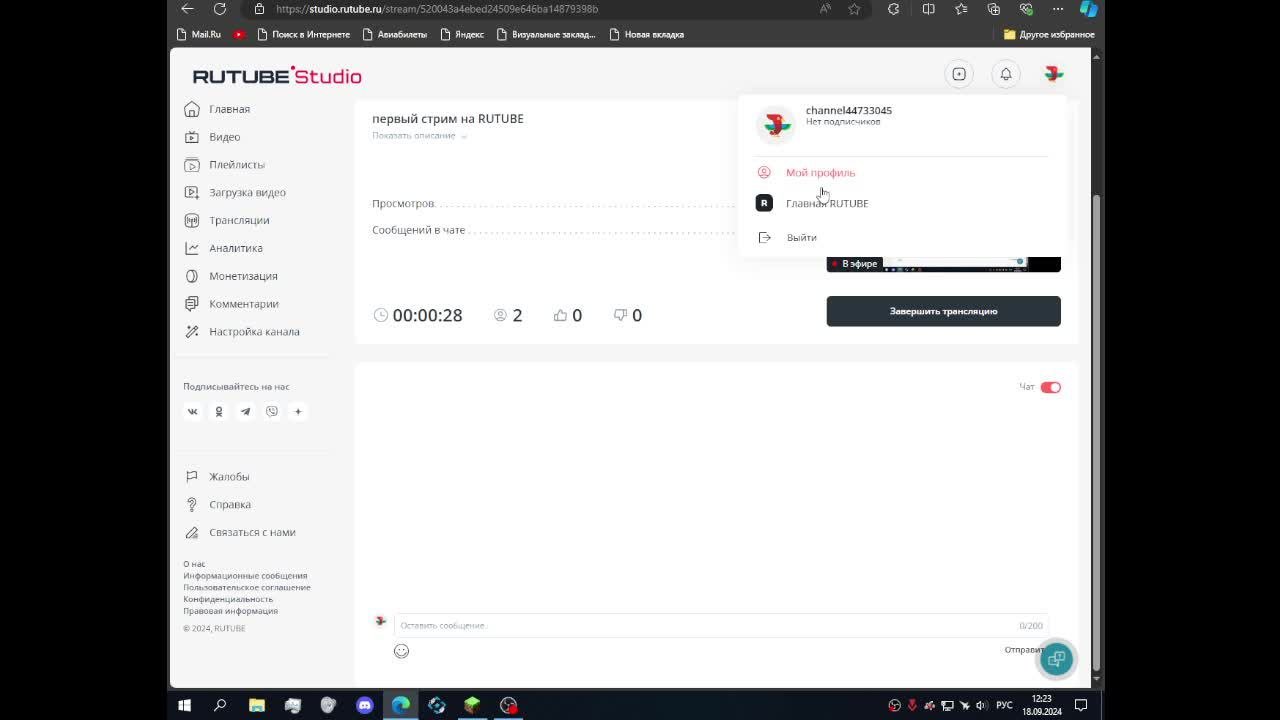The image size is (1280, 720).
Task: Open Загрузка видео page
Action: click(247, 192)
